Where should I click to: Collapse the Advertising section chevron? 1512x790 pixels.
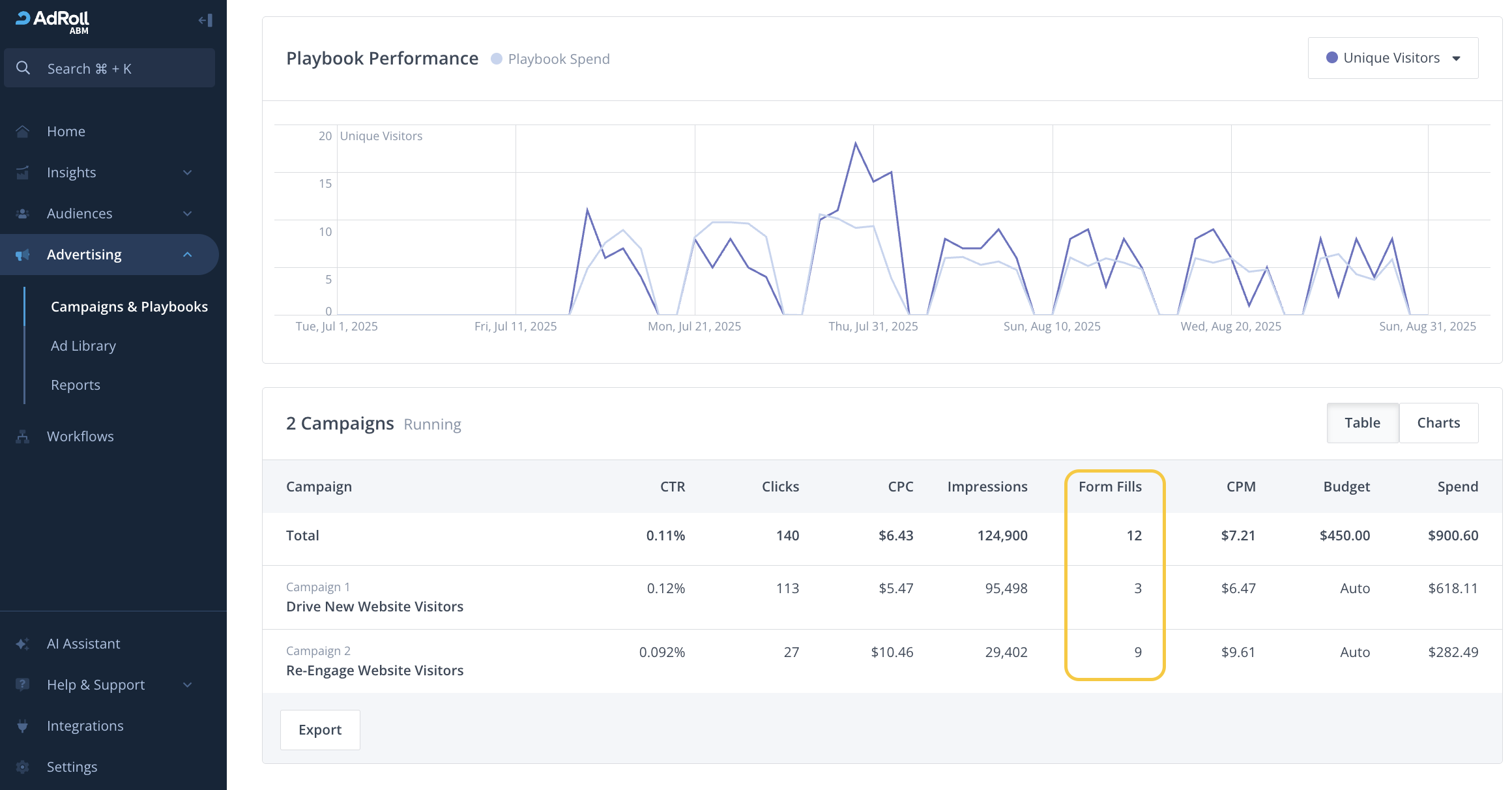(188, 255)
